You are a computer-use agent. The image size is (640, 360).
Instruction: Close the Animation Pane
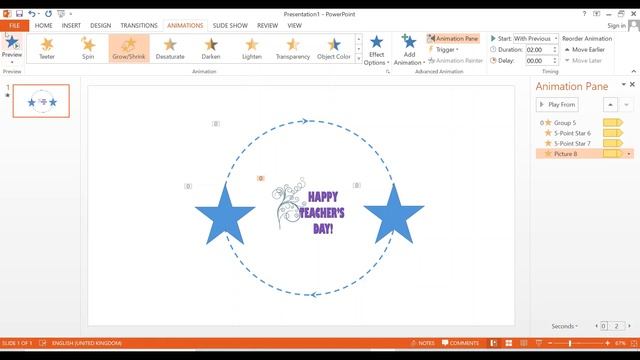tap(632, 84)
